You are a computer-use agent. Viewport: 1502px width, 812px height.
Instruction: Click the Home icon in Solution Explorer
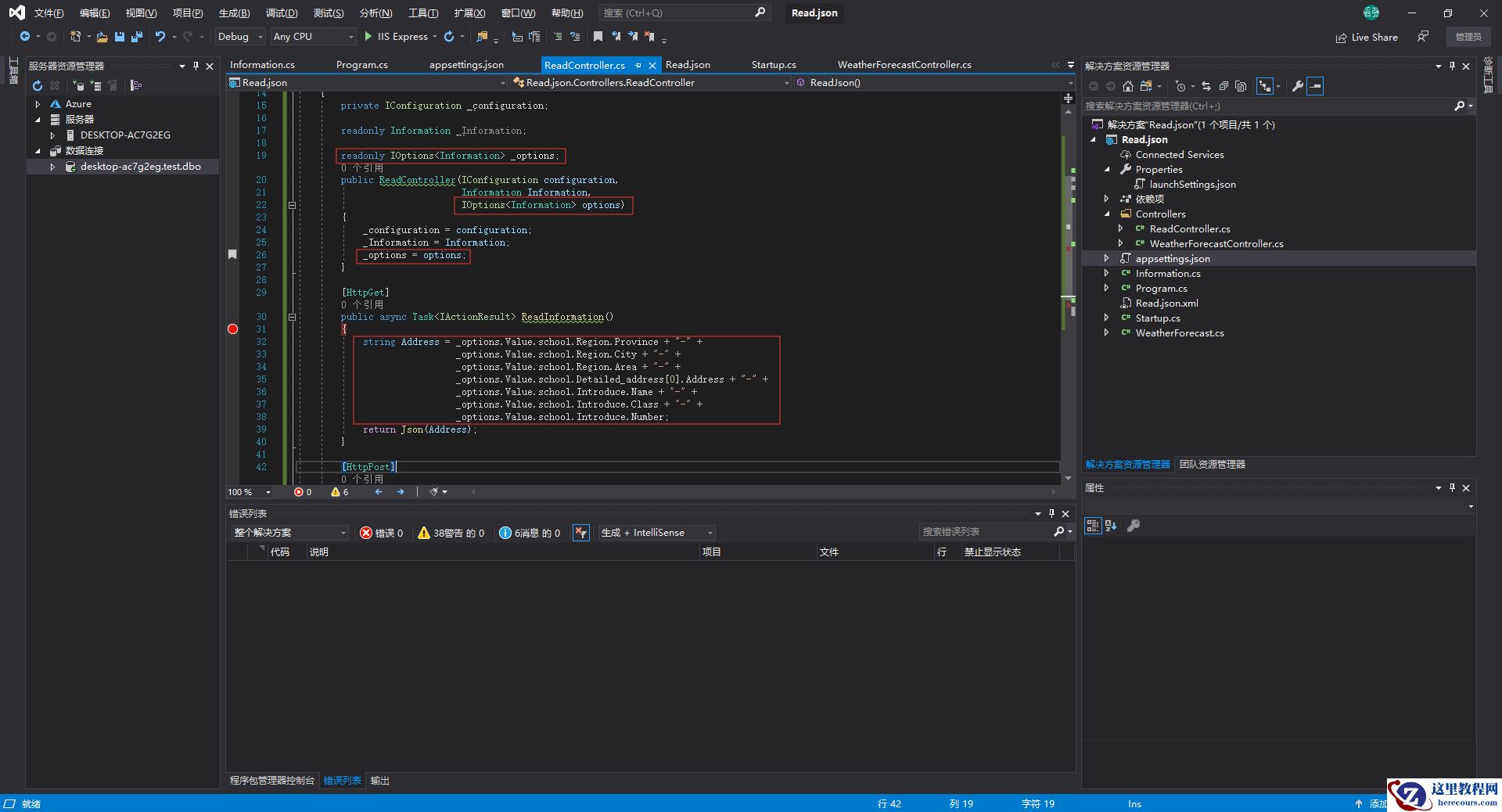pos(1127,86)
